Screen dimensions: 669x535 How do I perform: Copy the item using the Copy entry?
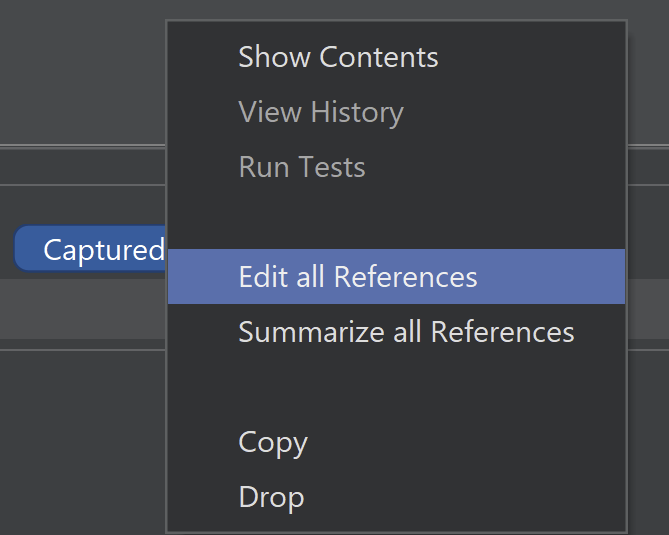pyautogui.click(x=272, y=442)
